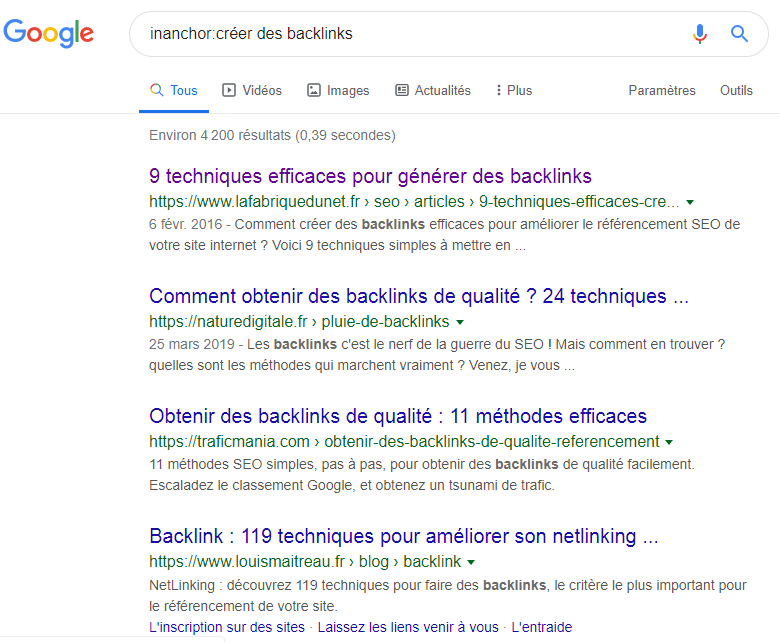Click snippet starting '11 méthodes SEO simples'
Screen dimensions: 780x642
[x=422, y=474]
